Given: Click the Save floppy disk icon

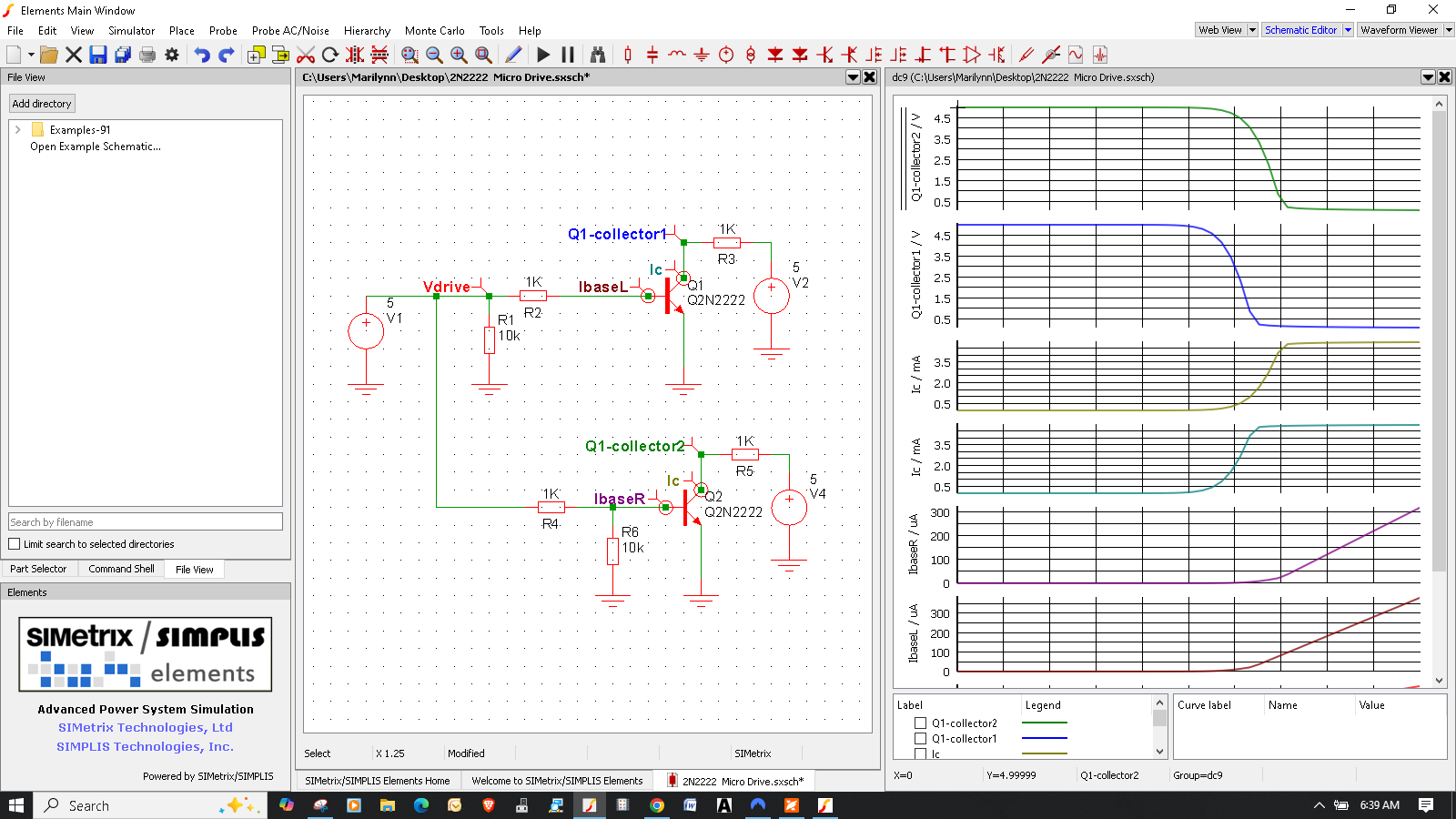Looking at the screenshot, I should click(98, 55).
